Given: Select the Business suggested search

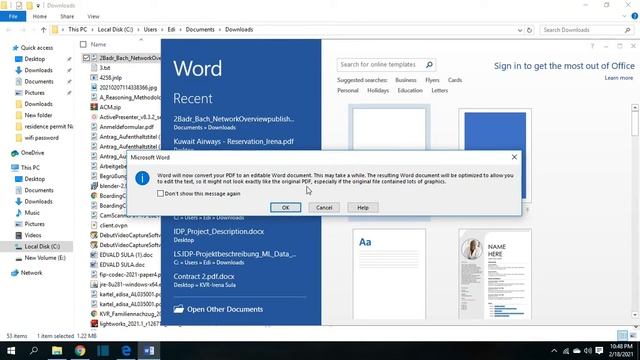Looking at the screenshot, I should tap(405, 80).
